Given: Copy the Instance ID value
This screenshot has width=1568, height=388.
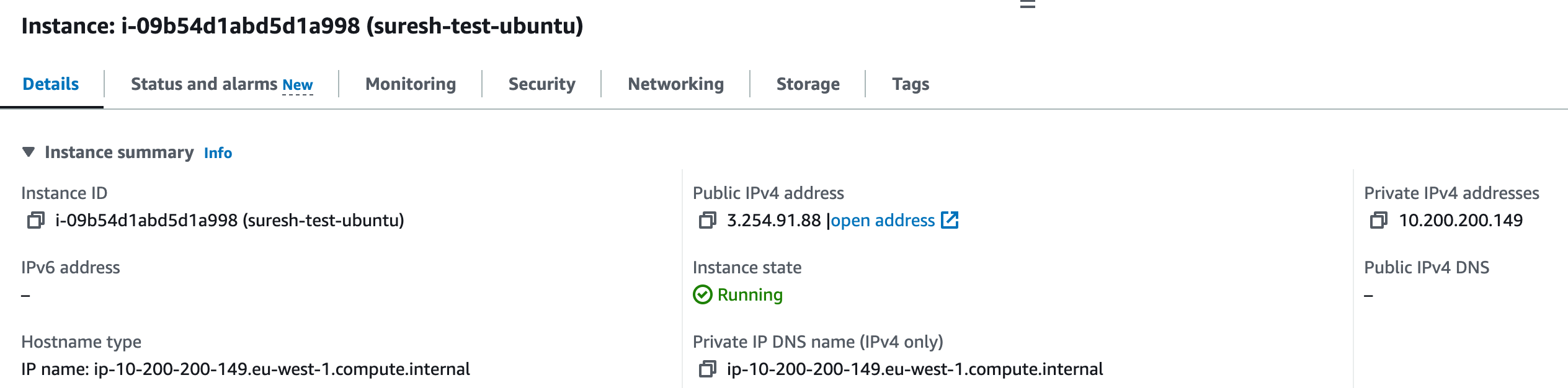Looking at the screenshot, I should [36, 220].
